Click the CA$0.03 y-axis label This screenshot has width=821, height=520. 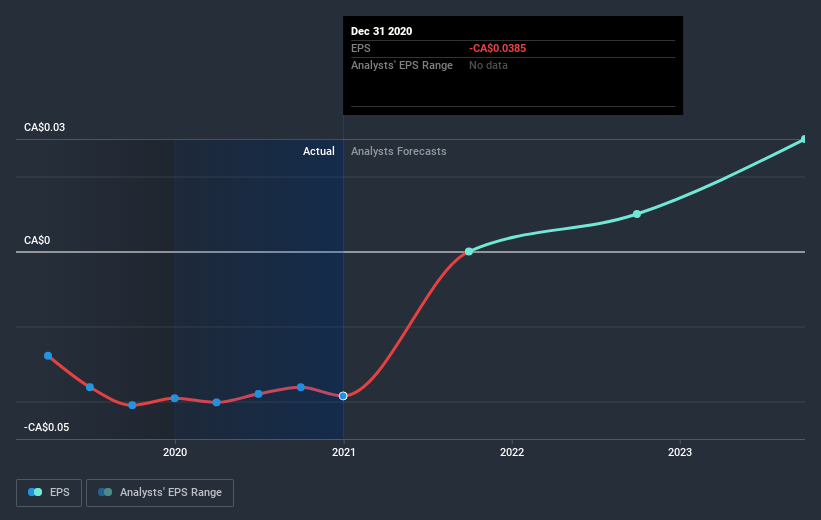pos(45,127)
